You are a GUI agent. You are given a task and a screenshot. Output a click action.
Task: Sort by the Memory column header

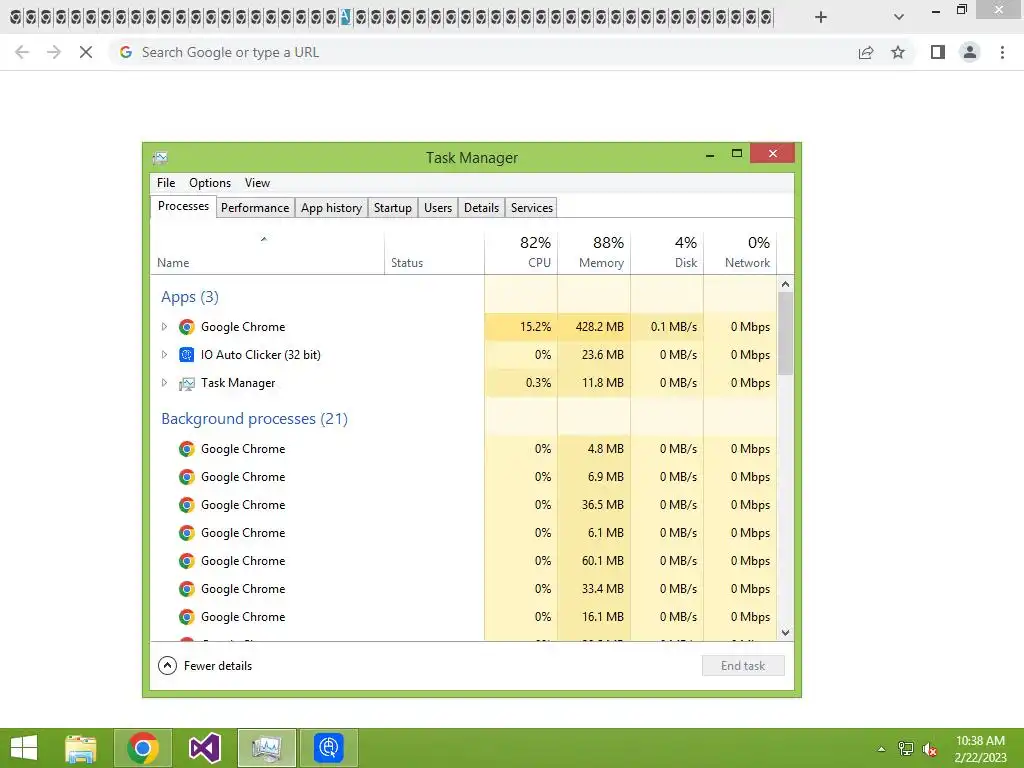pyautogui.click(x=594, y=251)
